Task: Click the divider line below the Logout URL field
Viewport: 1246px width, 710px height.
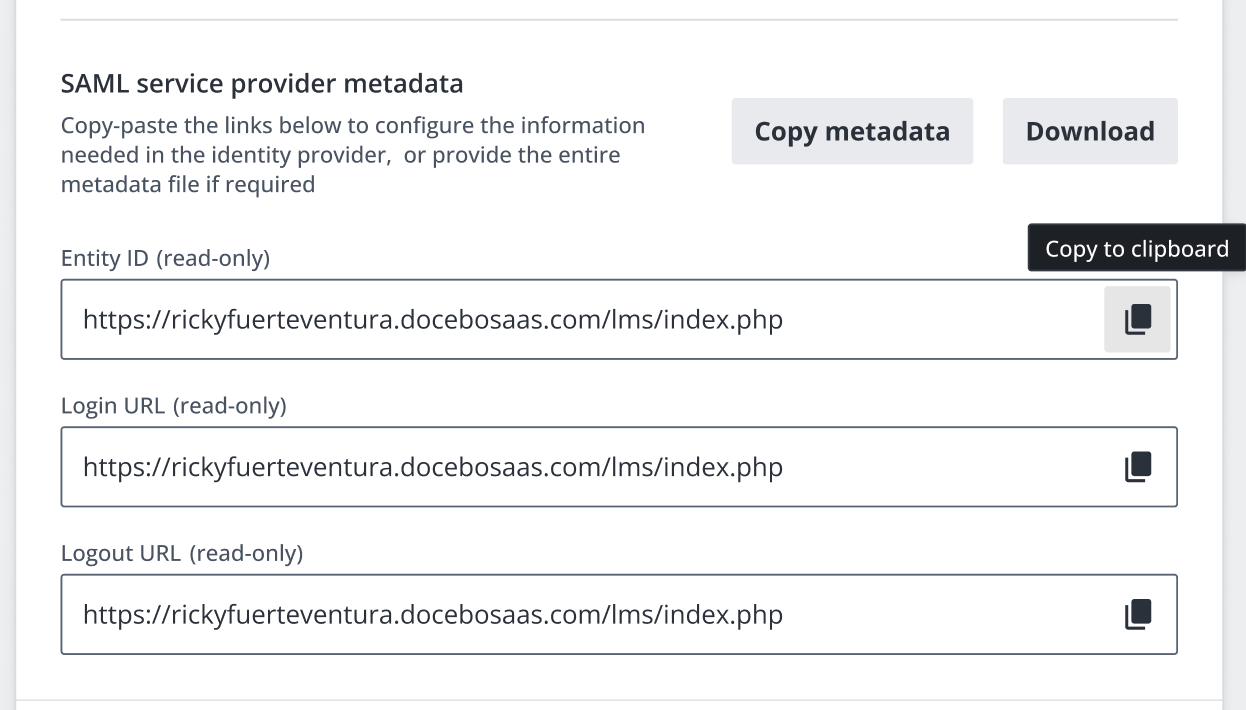Action: pos(619,700)
